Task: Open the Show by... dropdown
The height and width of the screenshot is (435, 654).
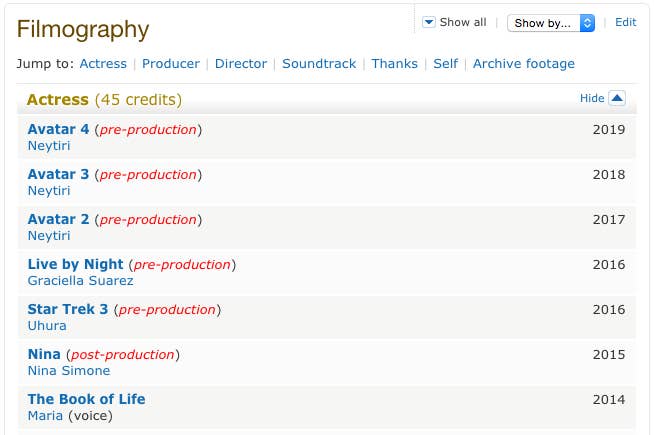Action: click(551, 23)
